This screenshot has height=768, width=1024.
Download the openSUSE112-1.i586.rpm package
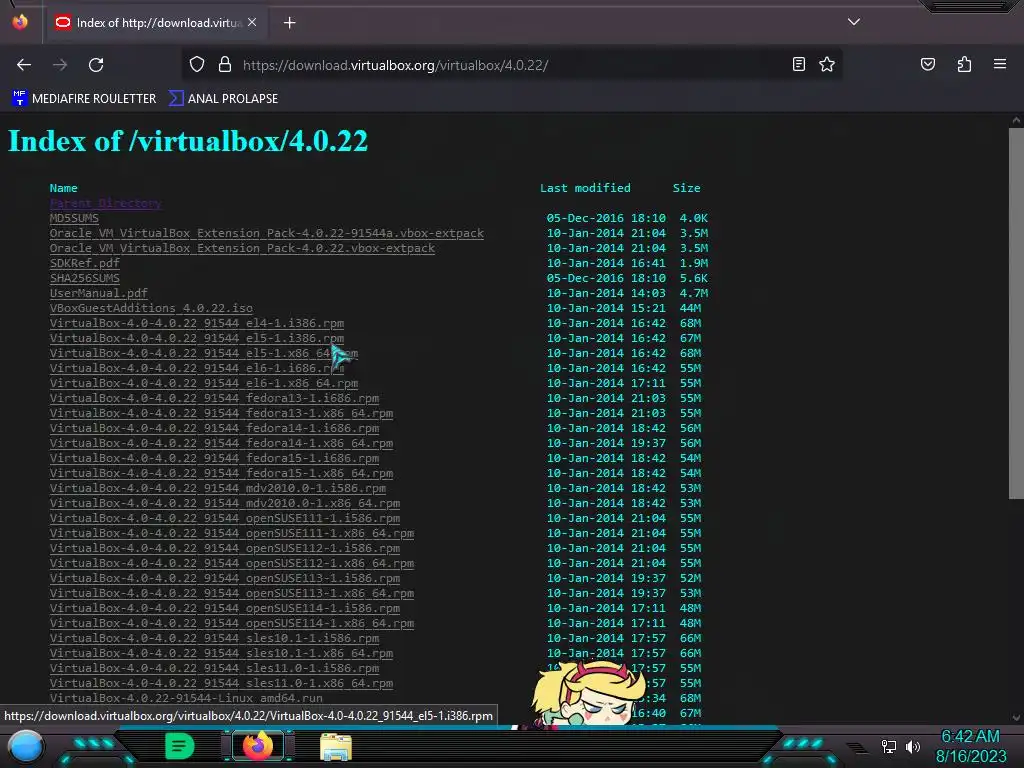tap(225, 549)
